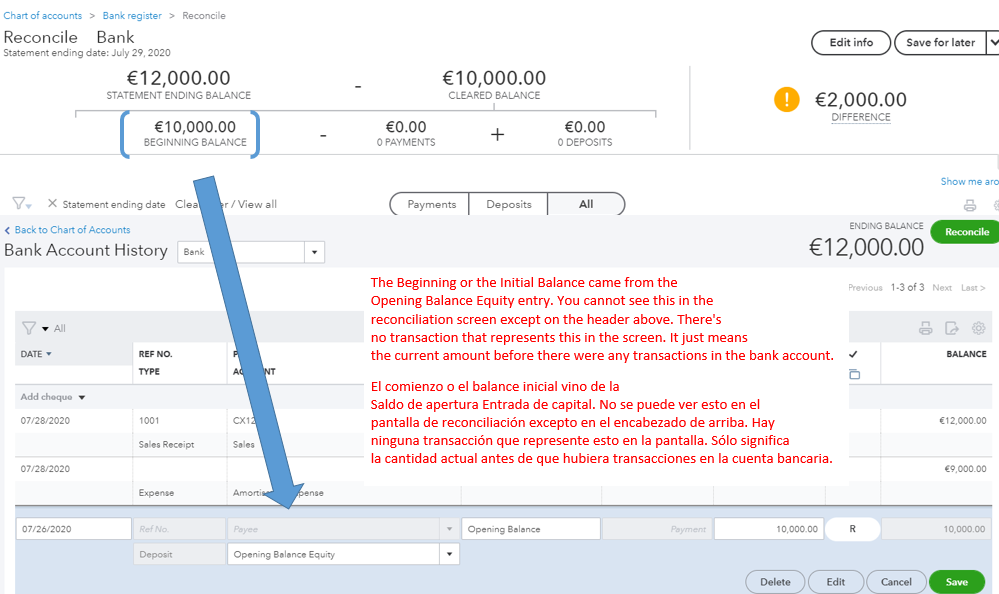999x594 pixels.
Task: Click the orange difference warning icon
Action: point(787,100)
